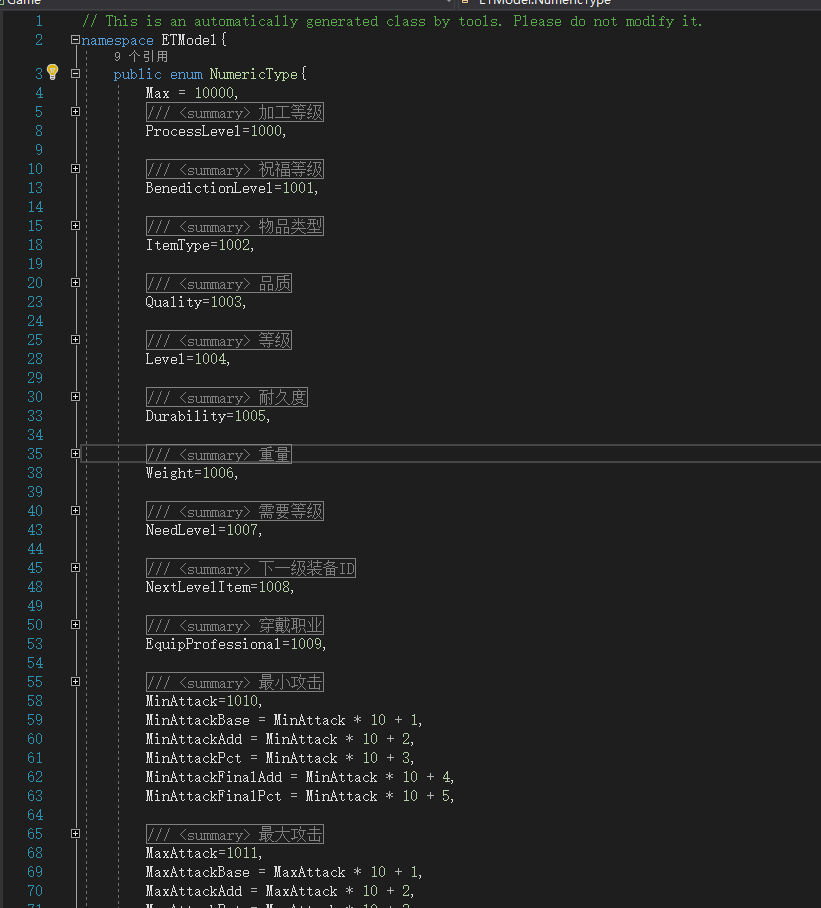Expand the 物品类型 summary comment
821x908 pixels.
[x=75, y=226]
